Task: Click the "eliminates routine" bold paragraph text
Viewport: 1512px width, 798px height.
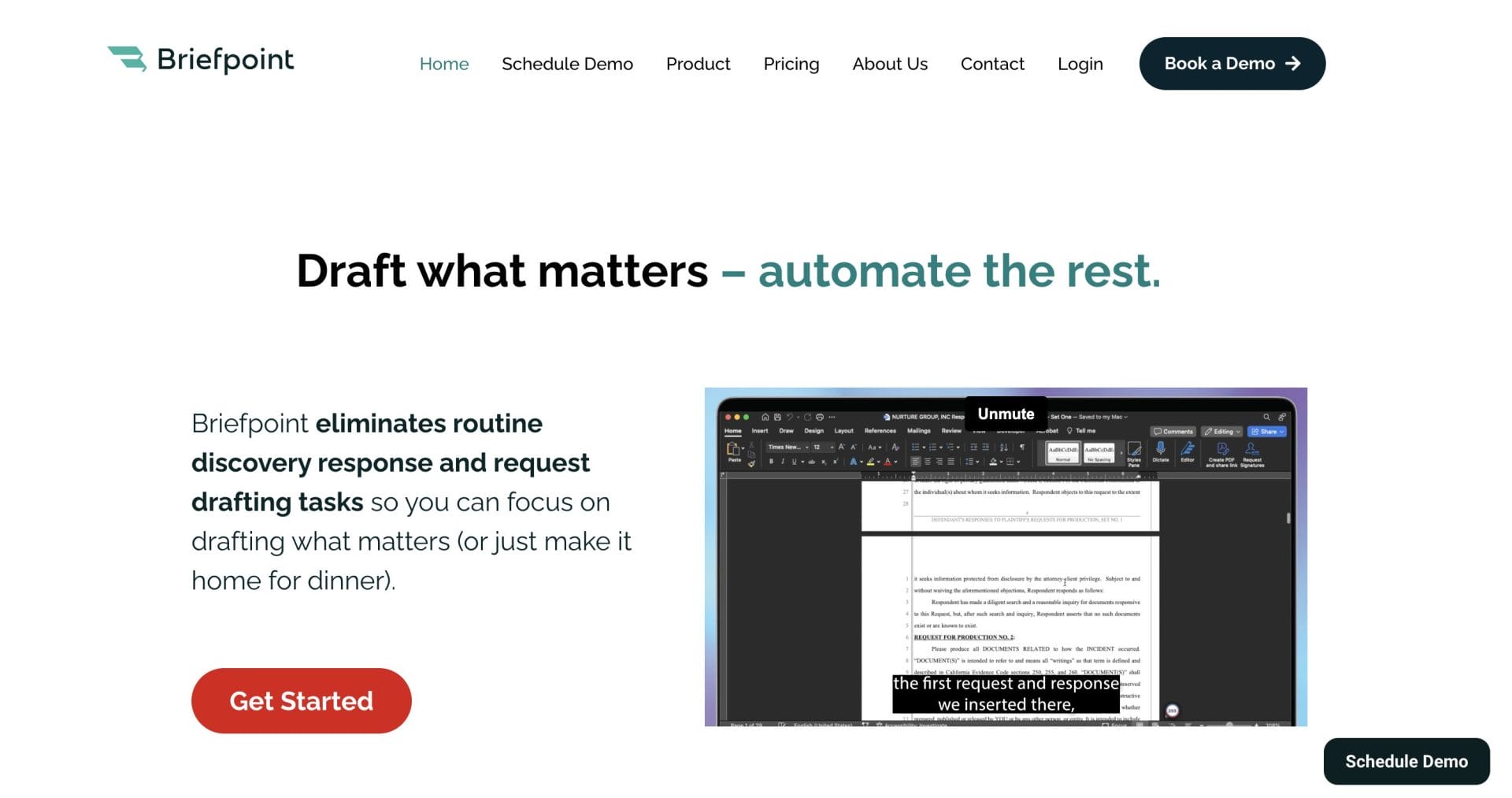Action: tap(429, 423)
